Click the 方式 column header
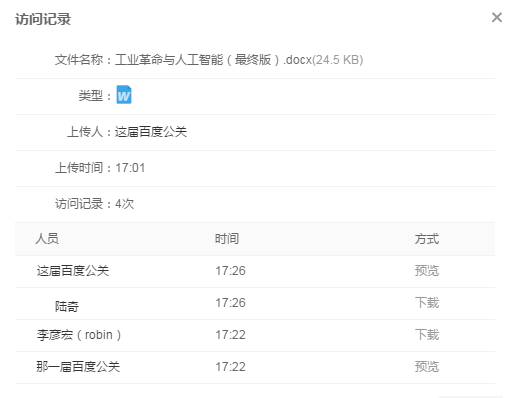Viewport: 513px width, 398px height. coord(427,239)
